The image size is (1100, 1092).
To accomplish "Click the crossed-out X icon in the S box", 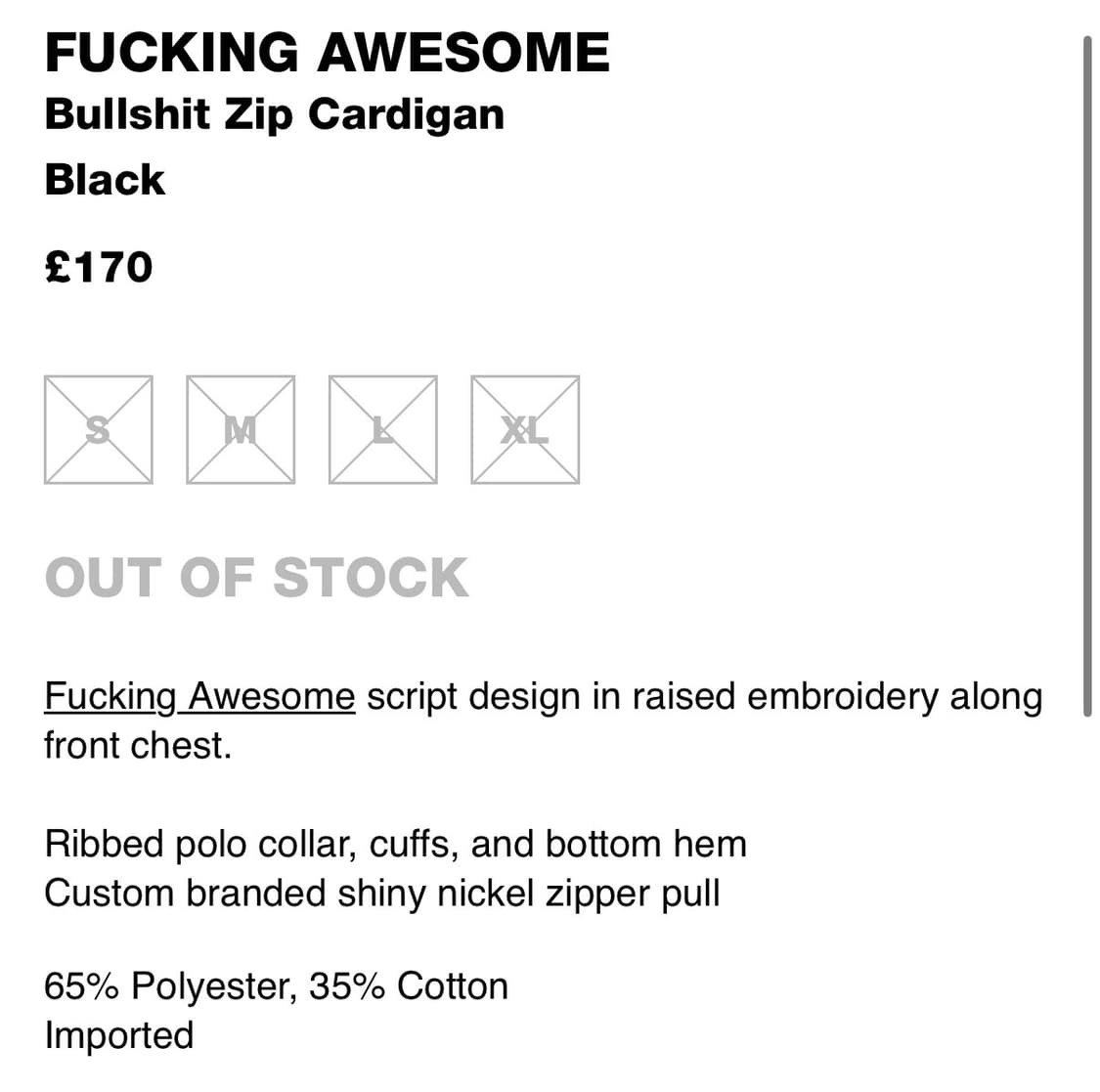I will point(99,430).
